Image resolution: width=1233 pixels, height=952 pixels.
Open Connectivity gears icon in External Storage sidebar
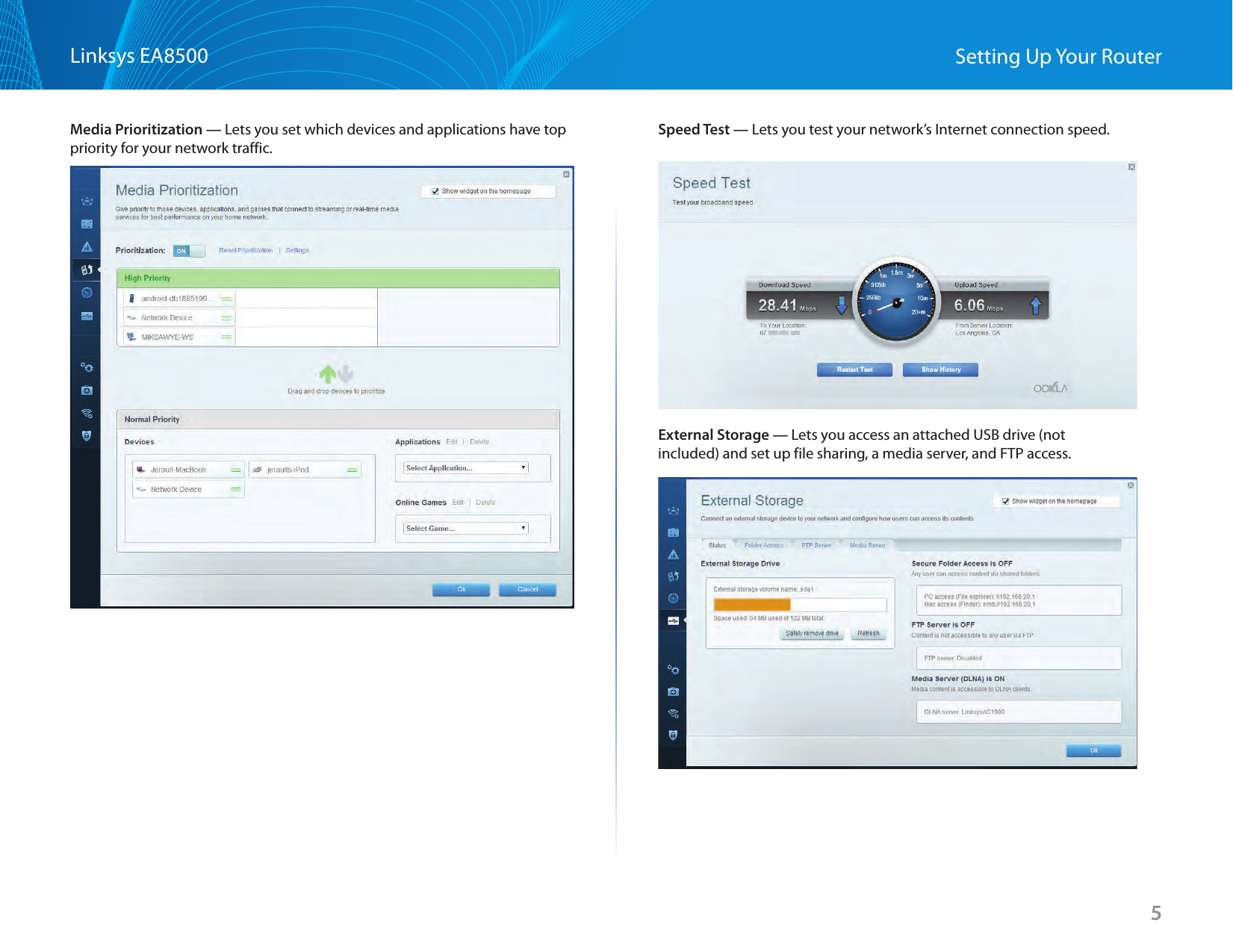(x=673, y=670)
